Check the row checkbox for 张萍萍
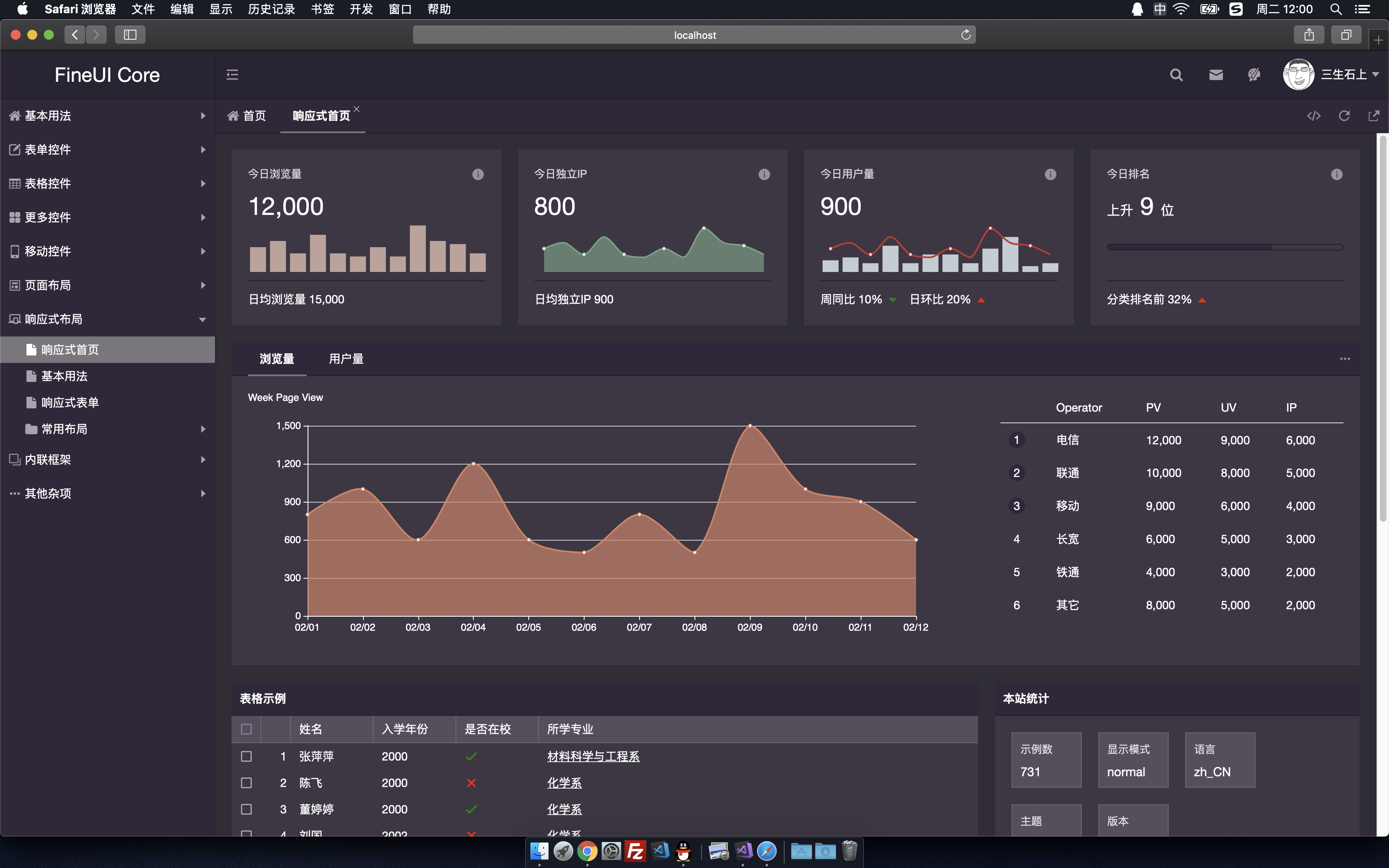 point(246,757)
